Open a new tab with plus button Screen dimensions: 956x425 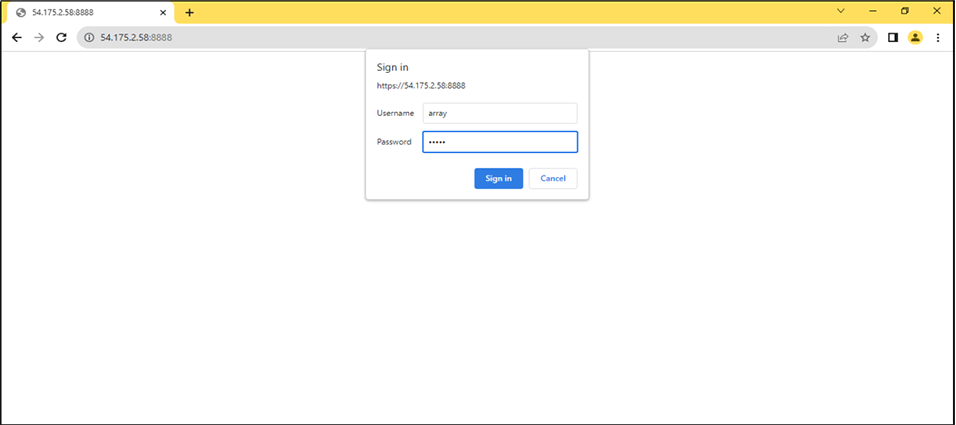pyautogui.click(x=190, y=12)
